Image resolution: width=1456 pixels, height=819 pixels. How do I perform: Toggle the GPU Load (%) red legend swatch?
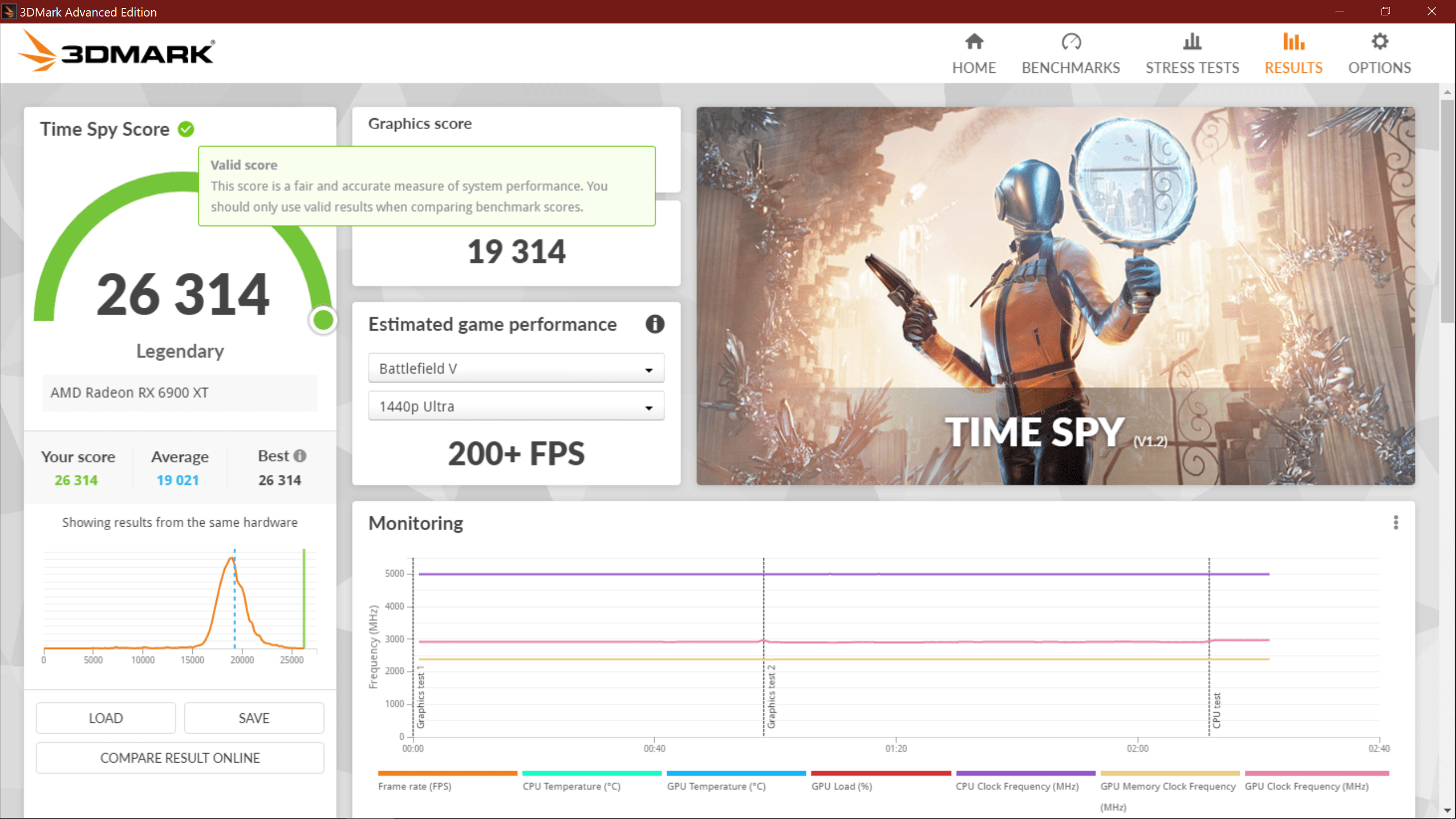coord(880,773)
